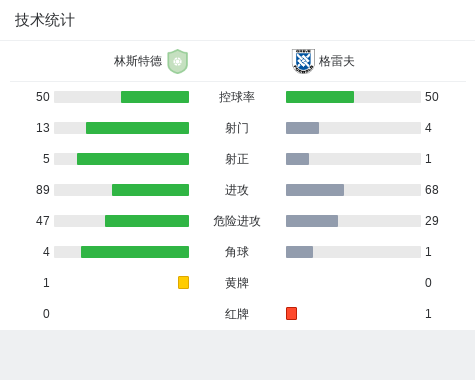Open the 格雷夫 team name link

click(x=336, y=61)
